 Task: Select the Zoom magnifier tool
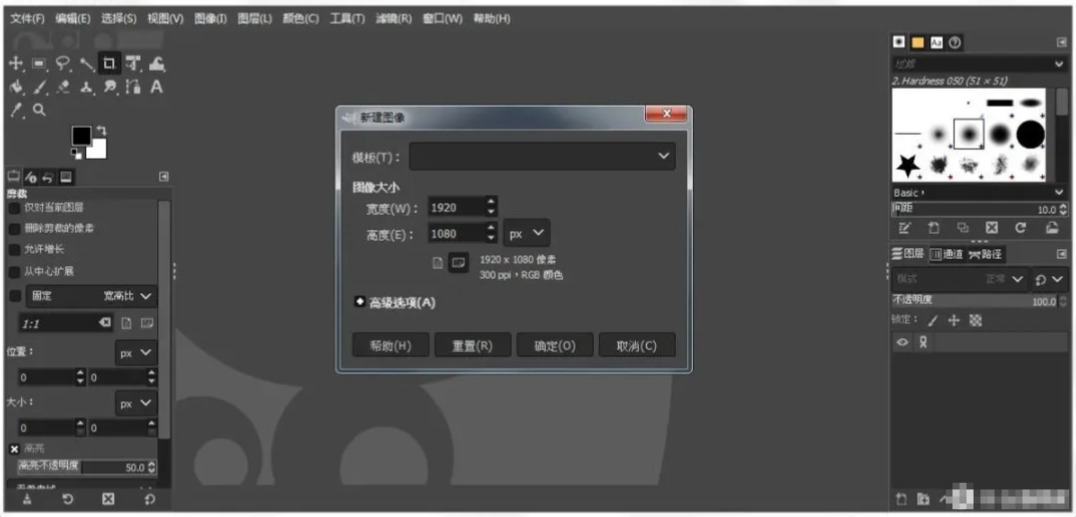[x=39, y=110]
